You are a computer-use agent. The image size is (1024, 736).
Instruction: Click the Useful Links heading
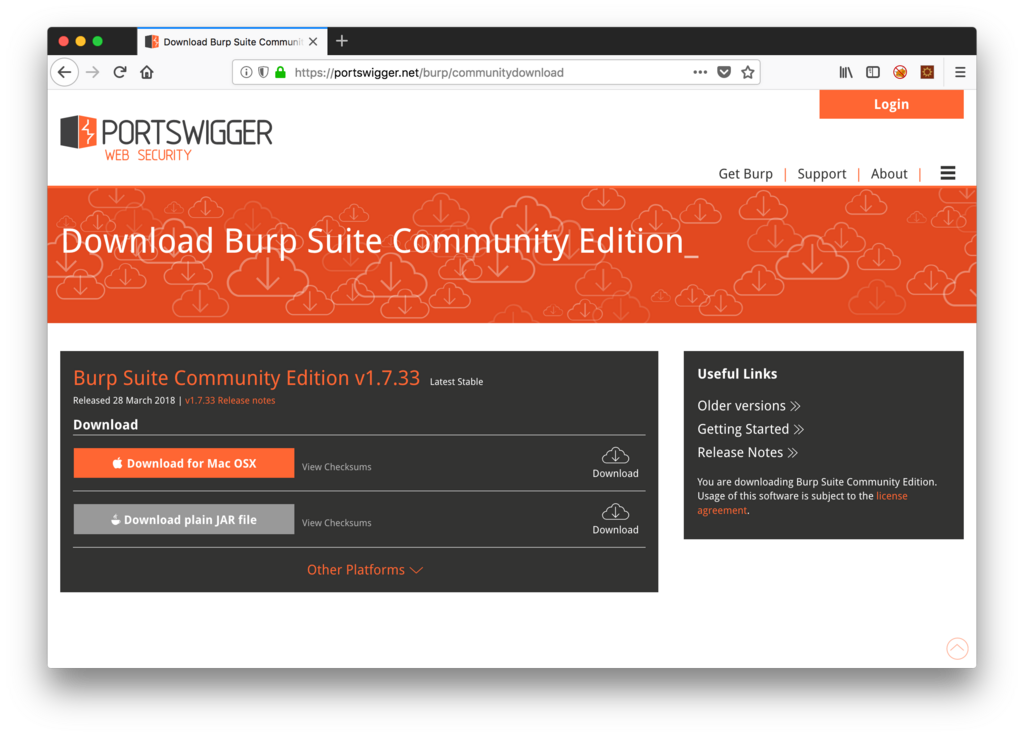point(737,374)
